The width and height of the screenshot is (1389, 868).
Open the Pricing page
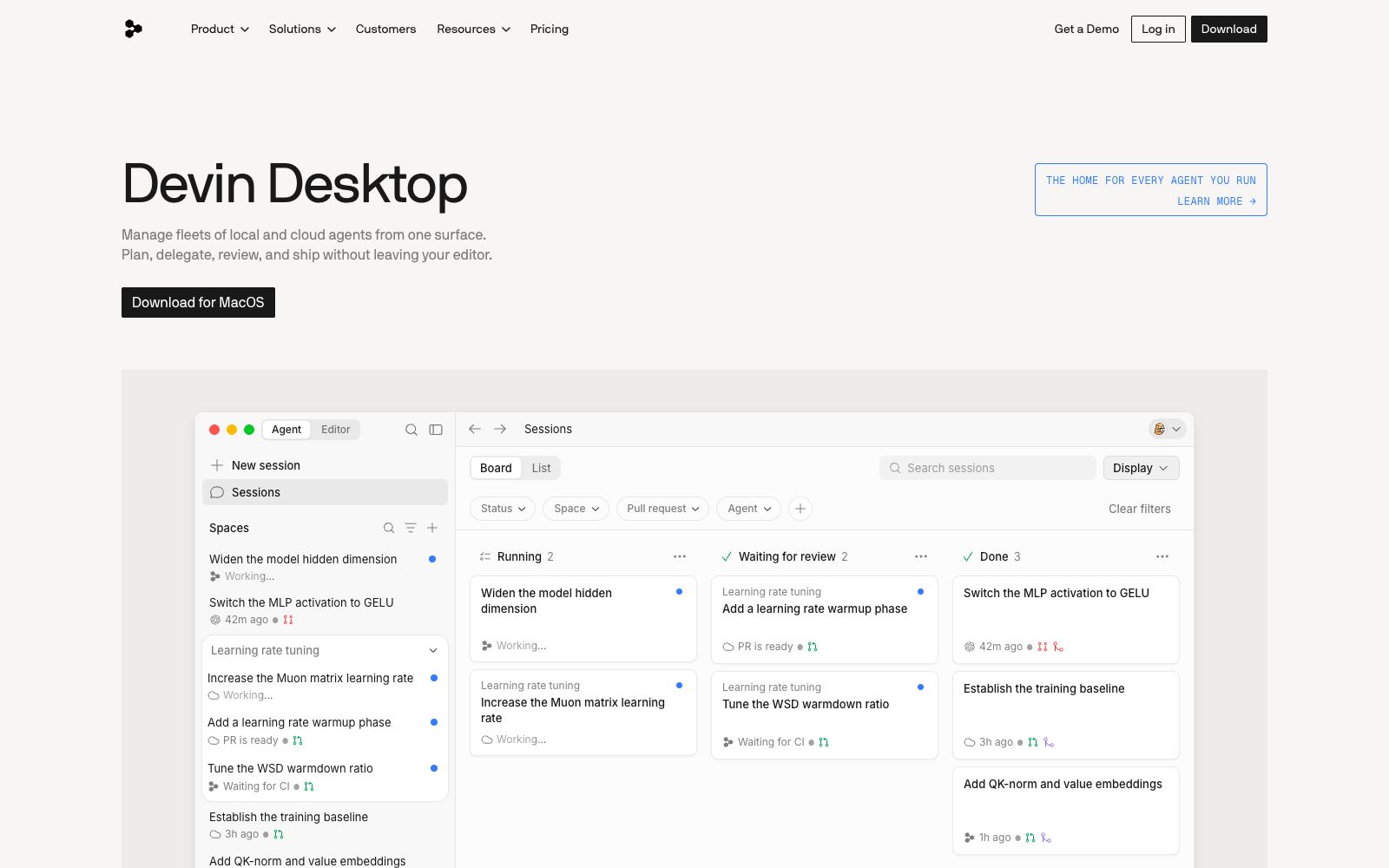click(550, 29)
